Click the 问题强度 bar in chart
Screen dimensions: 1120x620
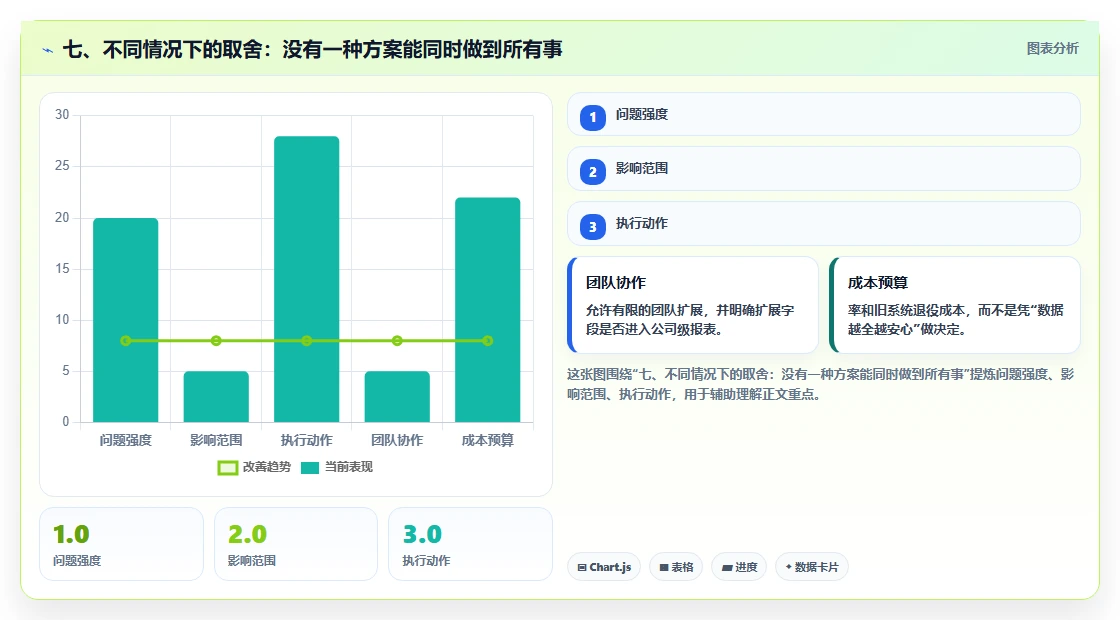[126, 320]
